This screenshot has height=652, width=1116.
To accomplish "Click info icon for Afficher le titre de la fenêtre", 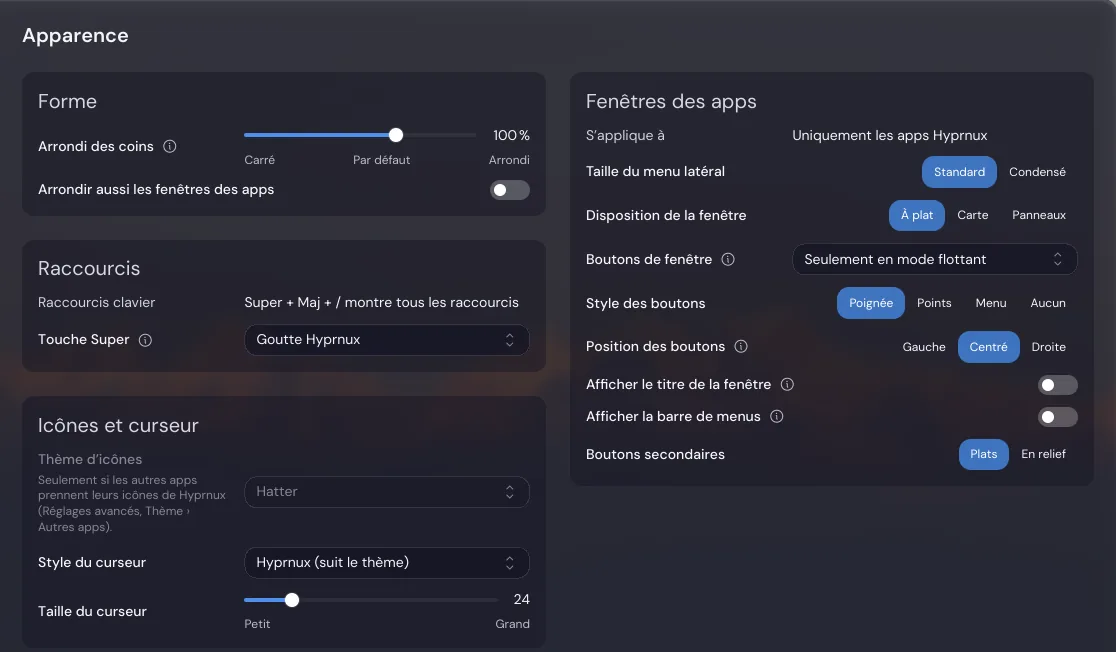I will [787, 384].
